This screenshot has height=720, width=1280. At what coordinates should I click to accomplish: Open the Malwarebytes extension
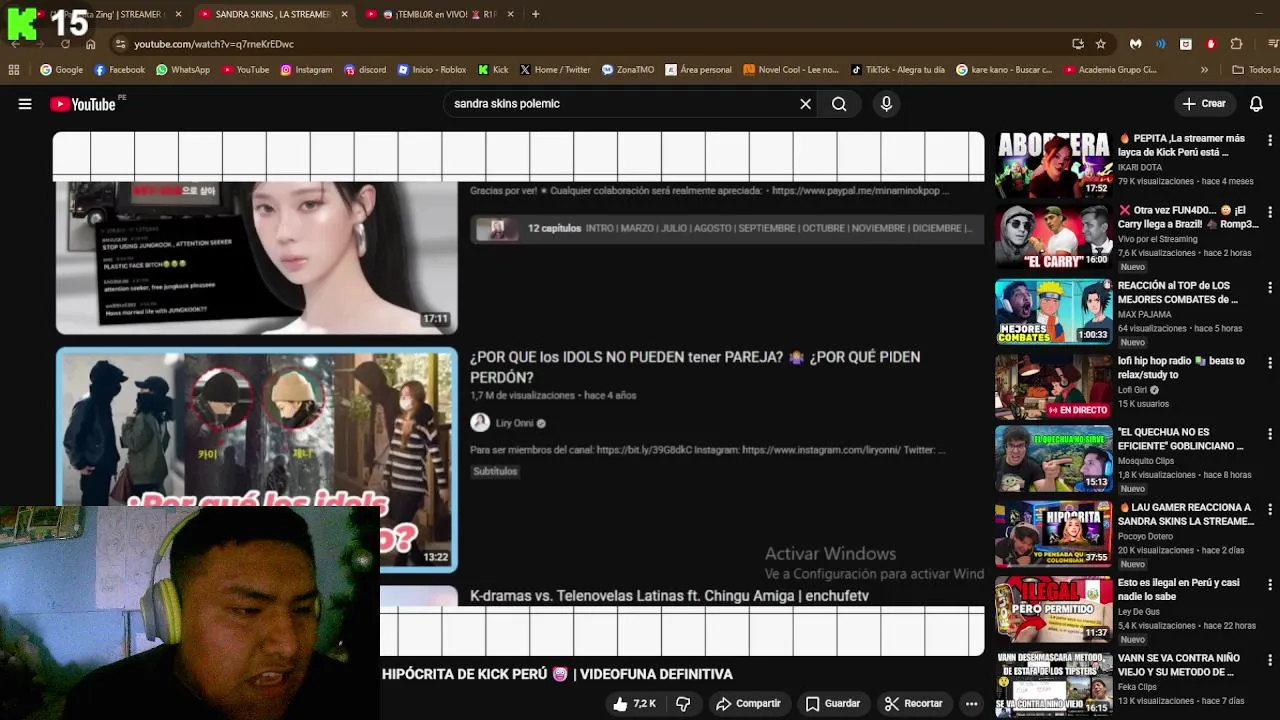point(1136,44)
